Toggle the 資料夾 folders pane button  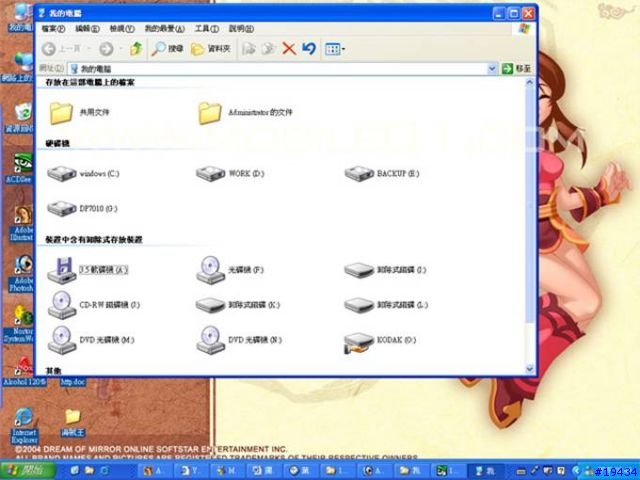point(211,49)
